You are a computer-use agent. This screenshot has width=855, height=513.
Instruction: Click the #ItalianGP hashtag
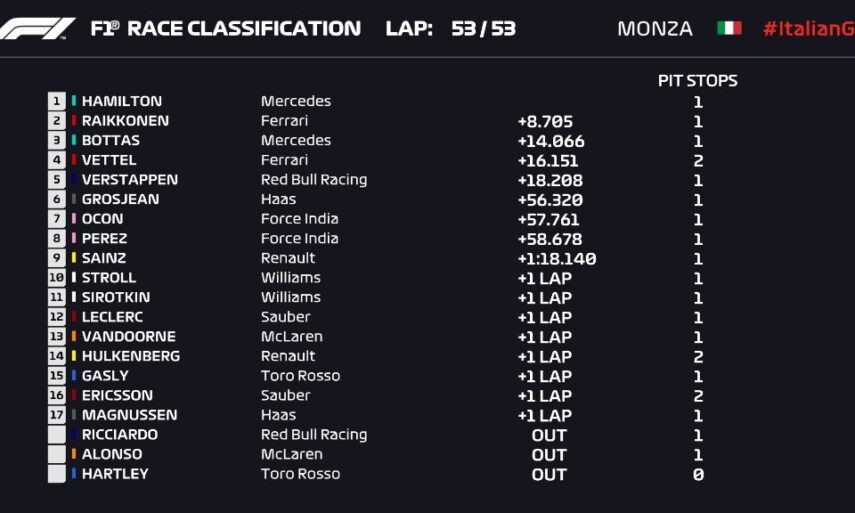tap(808, 28)
